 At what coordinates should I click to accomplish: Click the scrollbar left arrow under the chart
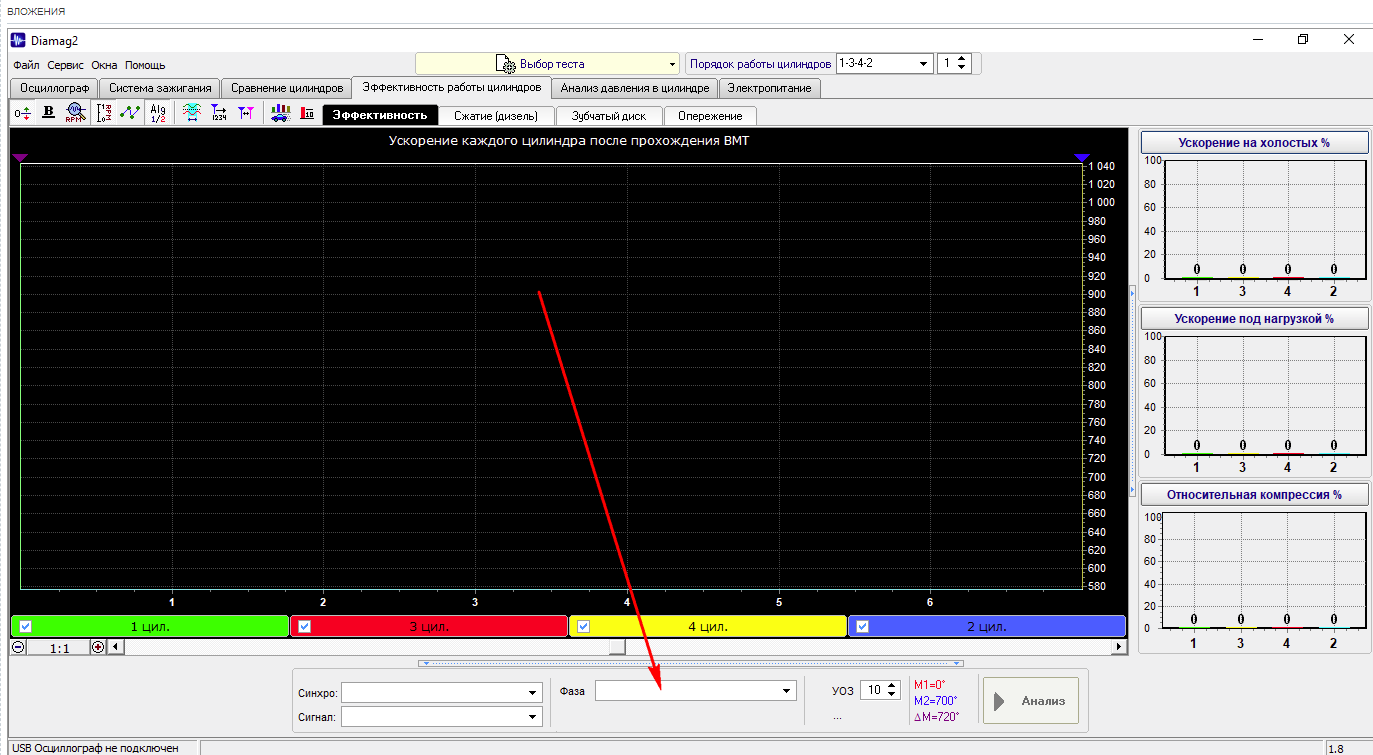coord(114,647)
